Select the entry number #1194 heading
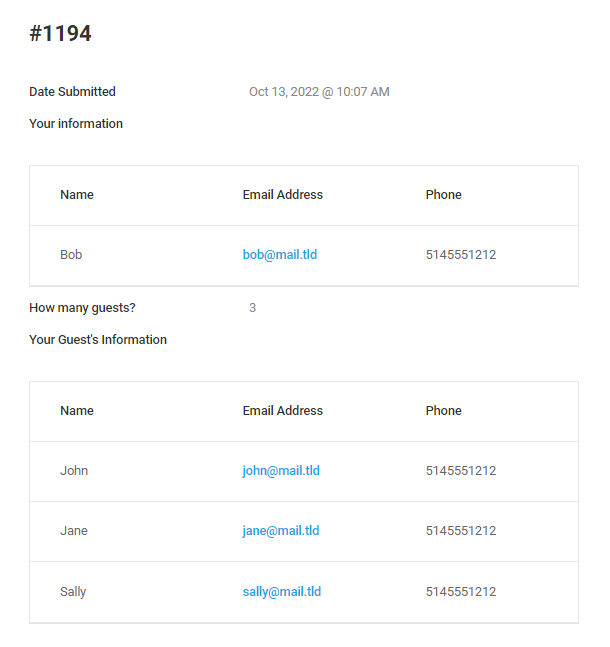Screen dimensions: 610x647 point(60,33)
